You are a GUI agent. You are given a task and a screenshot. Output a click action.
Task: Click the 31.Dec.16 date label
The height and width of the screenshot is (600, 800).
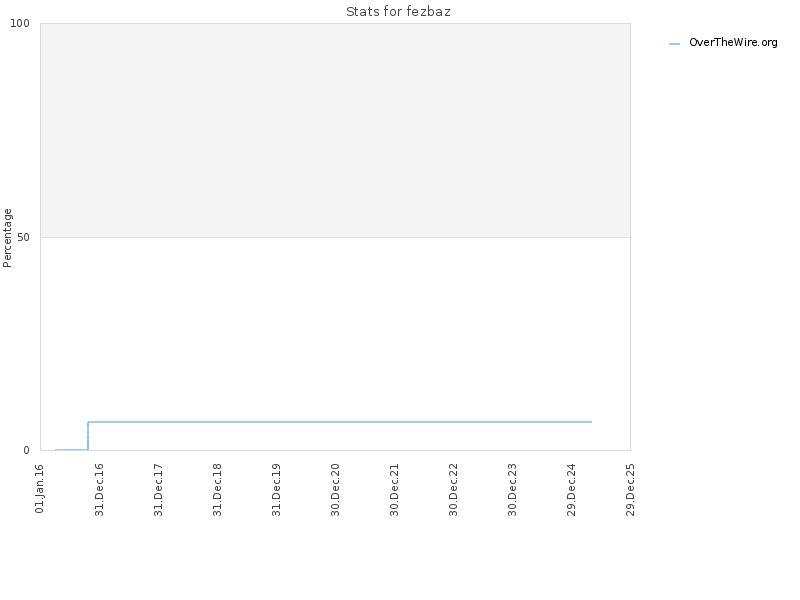click(x=99, y=490)
